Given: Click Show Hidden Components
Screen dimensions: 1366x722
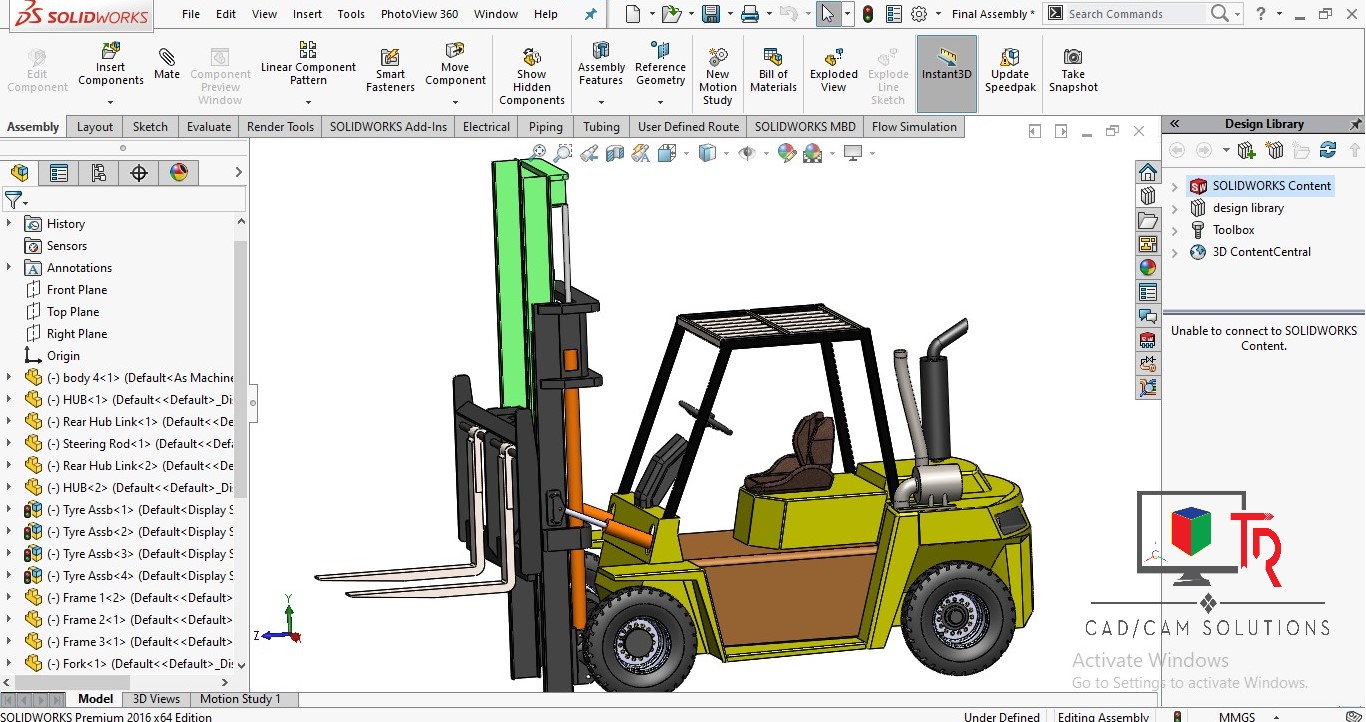Looking at the screenshot, I should coord(532,76).
